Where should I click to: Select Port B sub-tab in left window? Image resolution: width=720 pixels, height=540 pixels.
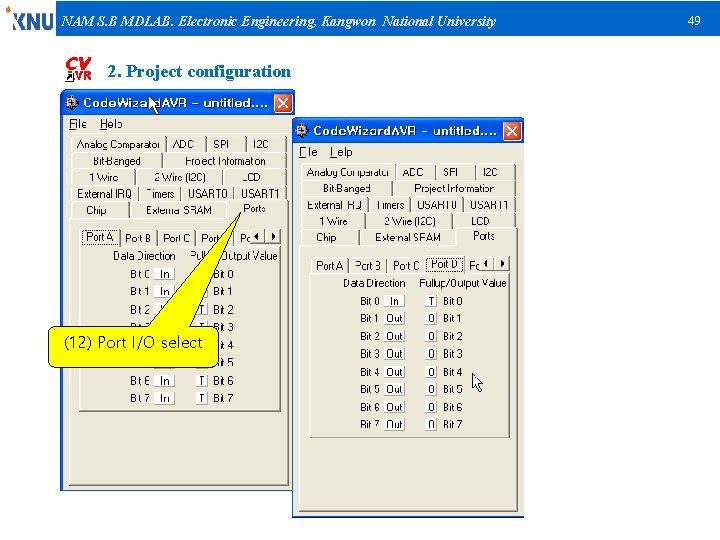[x=138, y=238]
